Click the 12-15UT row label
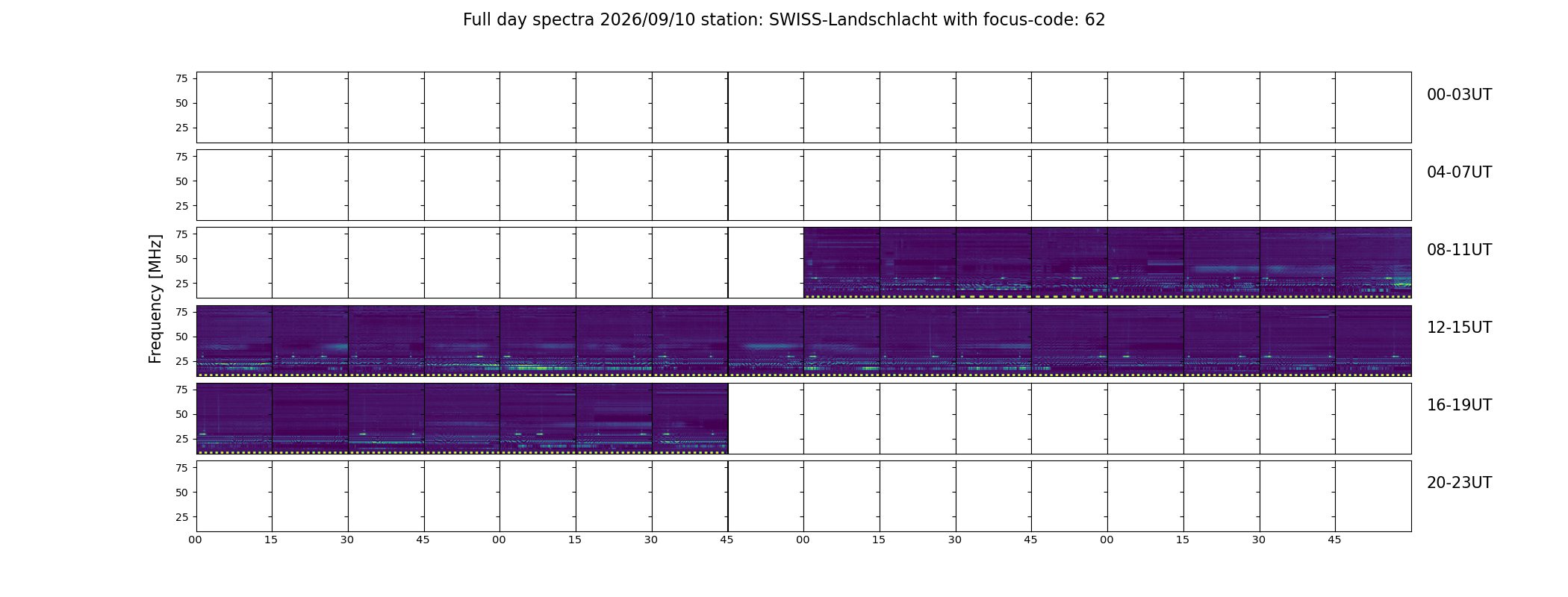 (1459, 328)
